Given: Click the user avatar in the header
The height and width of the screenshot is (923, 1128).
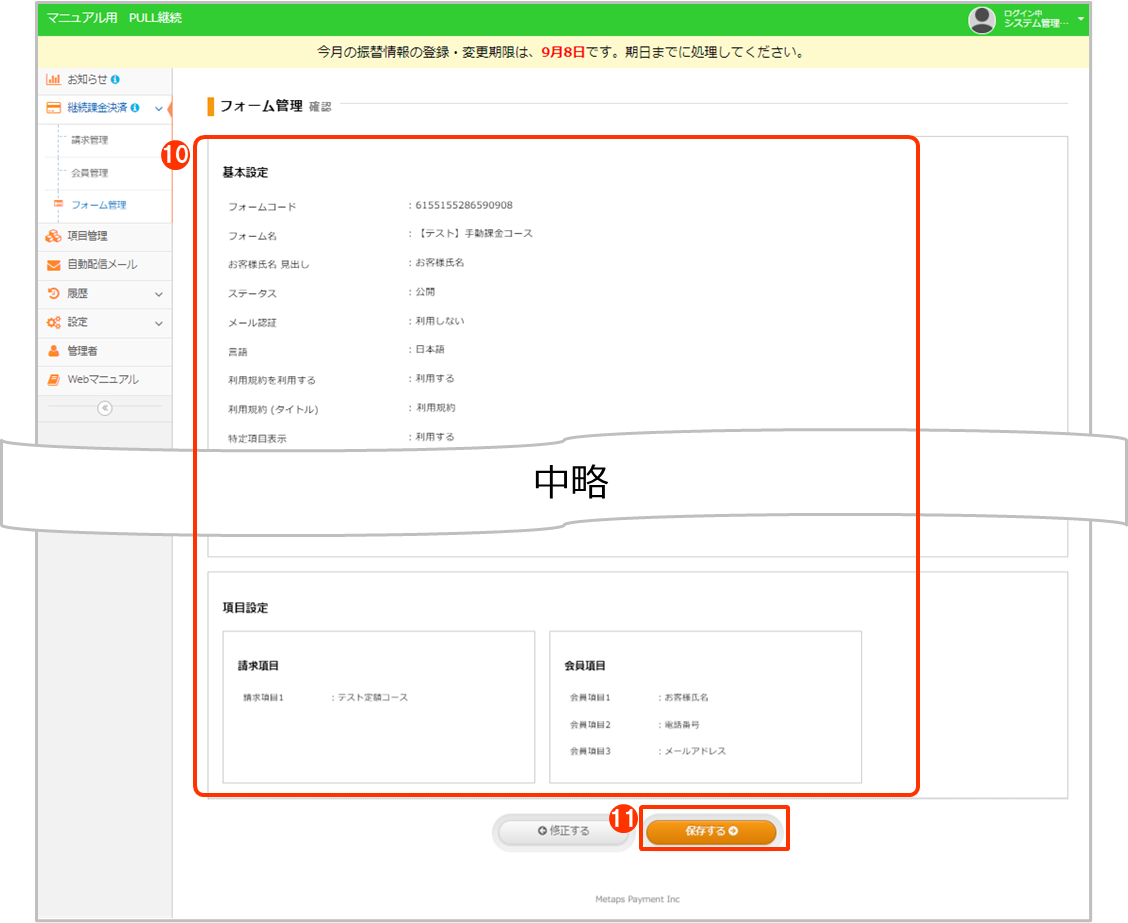Looking at the screenshot, I should 983,19.
